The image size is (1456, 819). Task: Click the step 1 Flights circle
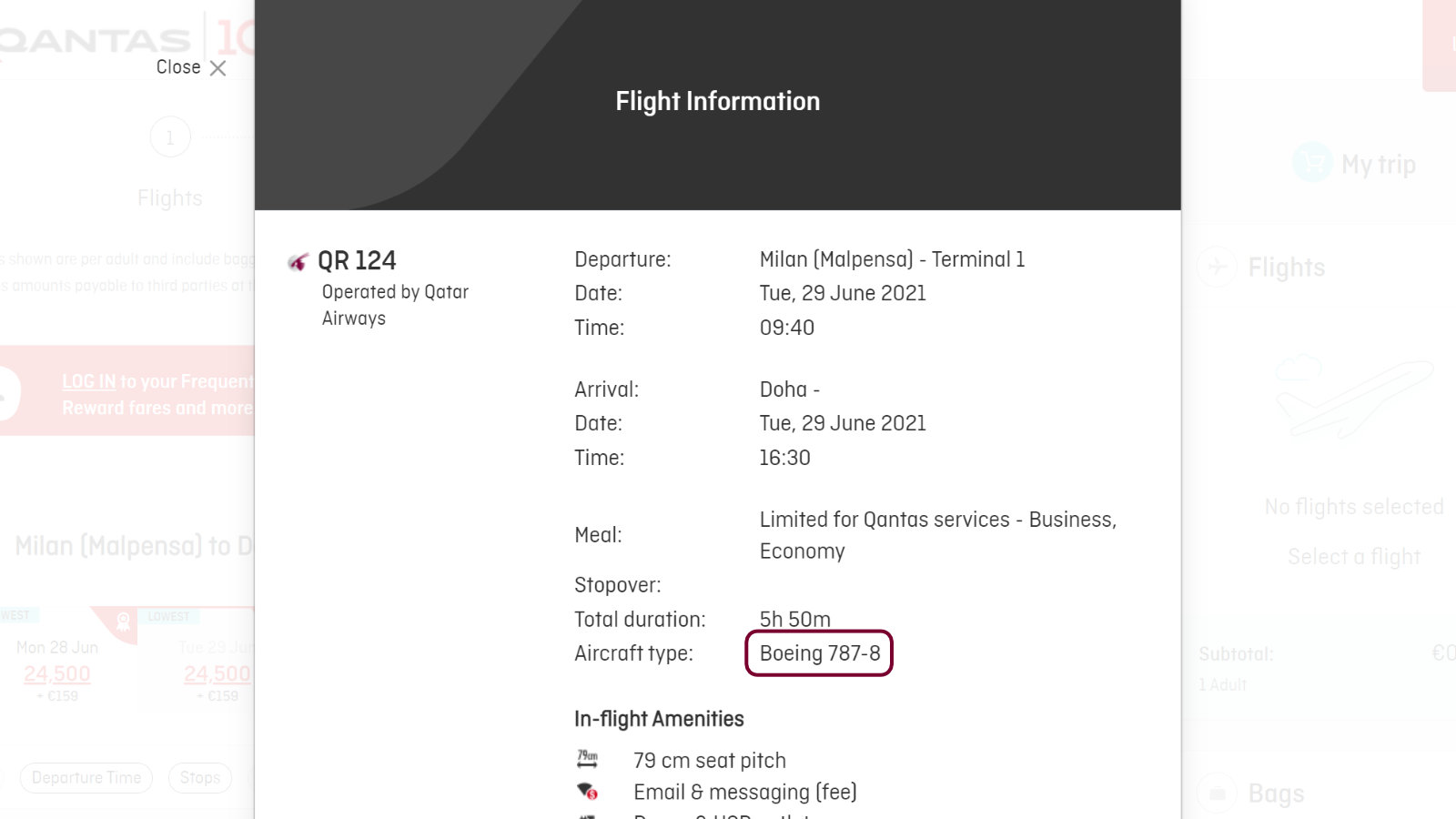click(x=170, y=137)
